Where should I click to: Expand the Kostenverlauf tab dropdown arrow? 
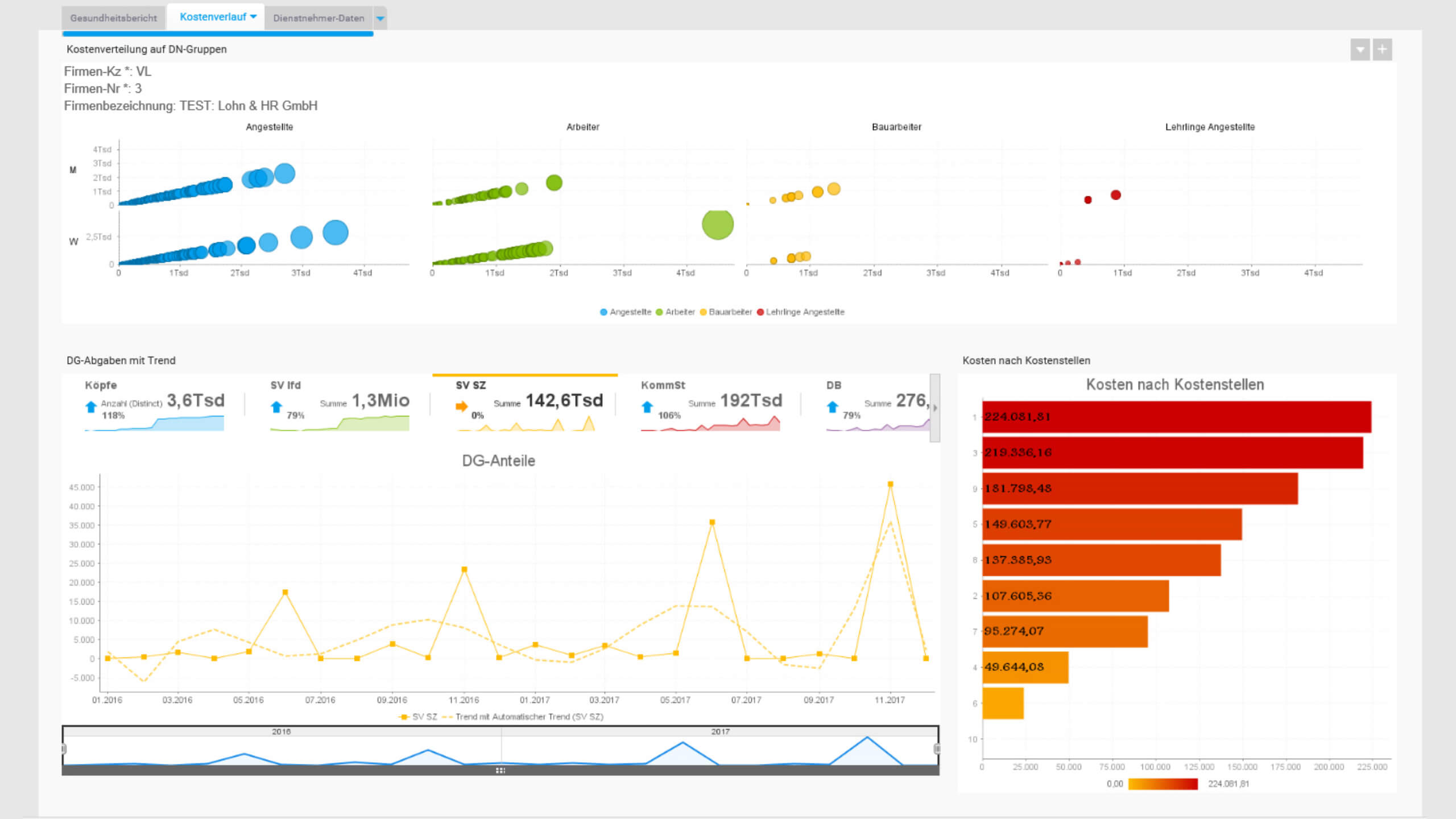[254, 16]
